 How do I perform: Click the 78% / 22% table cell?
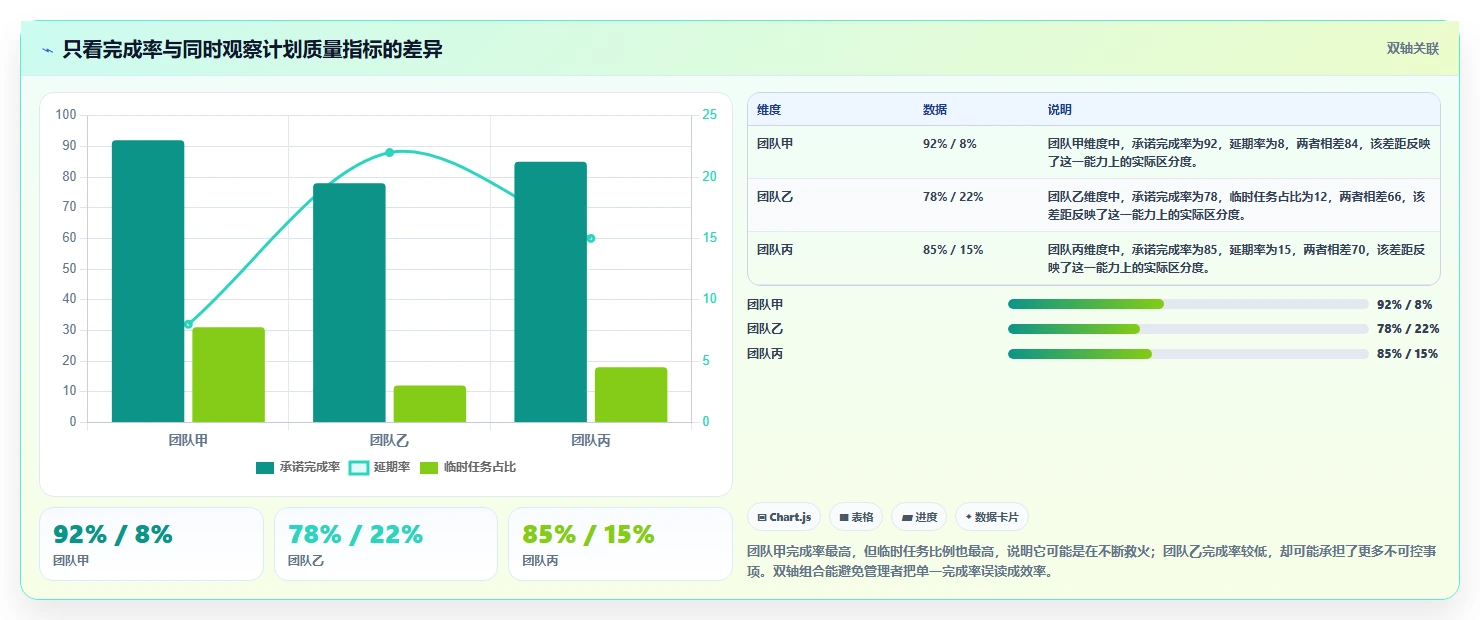(x=953, y=197)
